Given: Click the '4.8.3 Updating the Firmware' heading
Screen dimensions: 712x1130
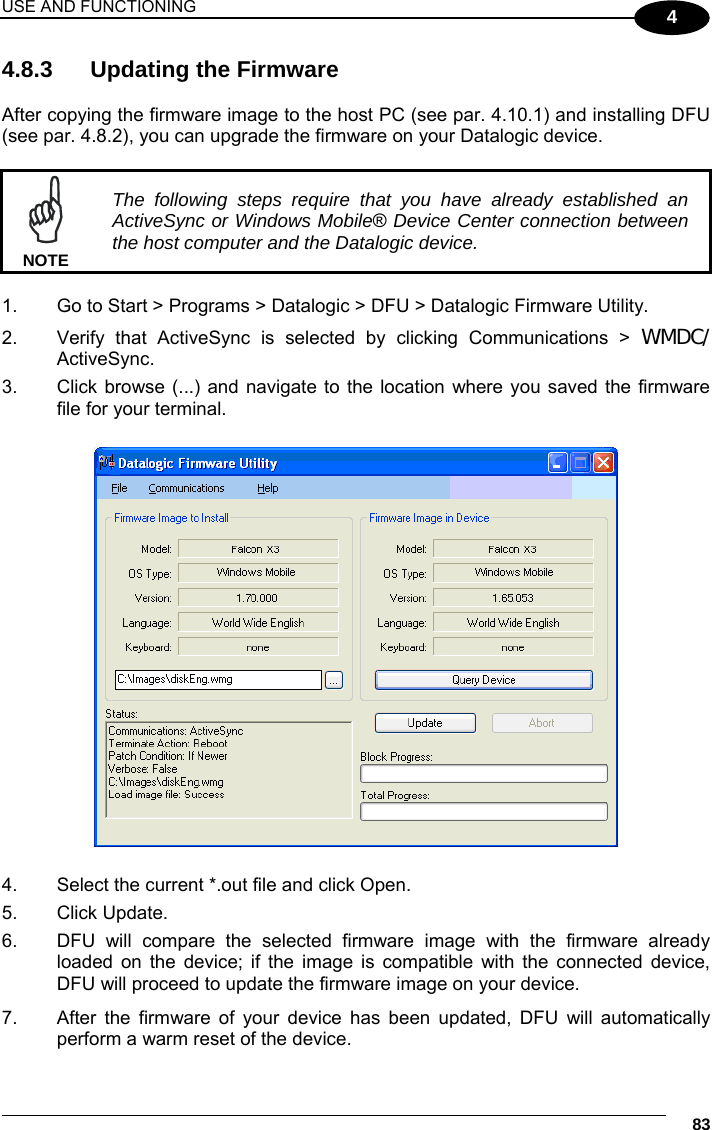Looking at the screenshot, I should click(x=170, y=69).
